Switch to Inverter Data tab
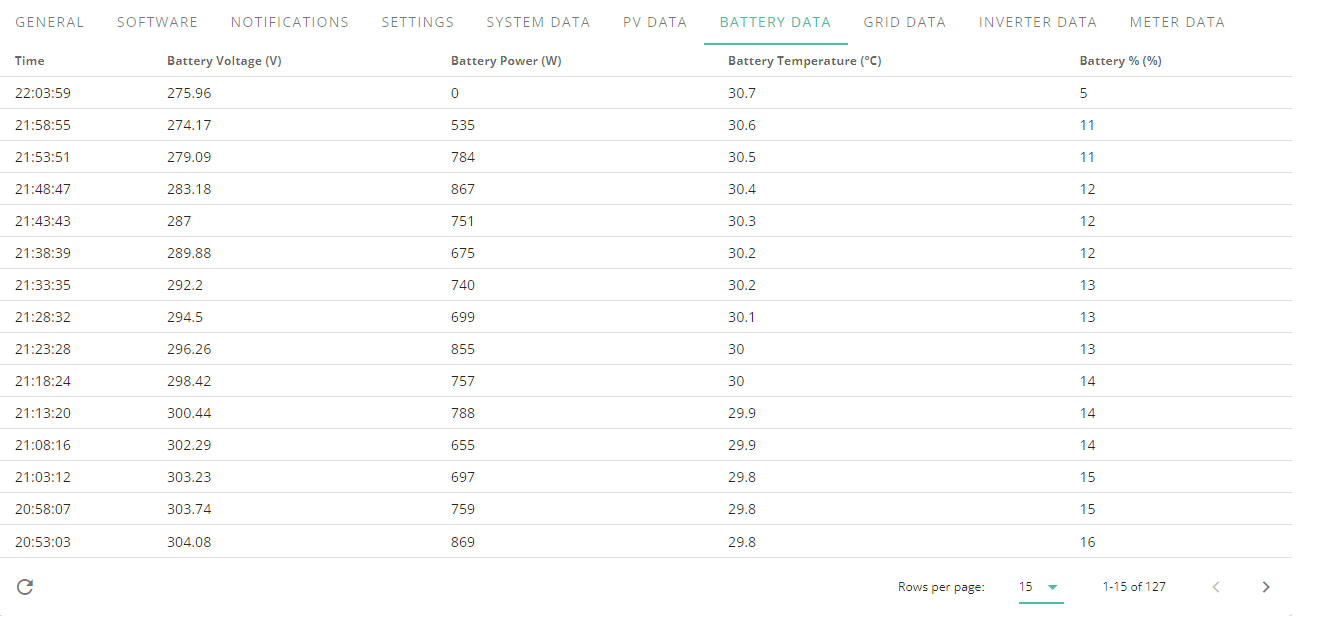Image resolution: width=1323 pixels, height=635 pixels. coord(1038,22)
